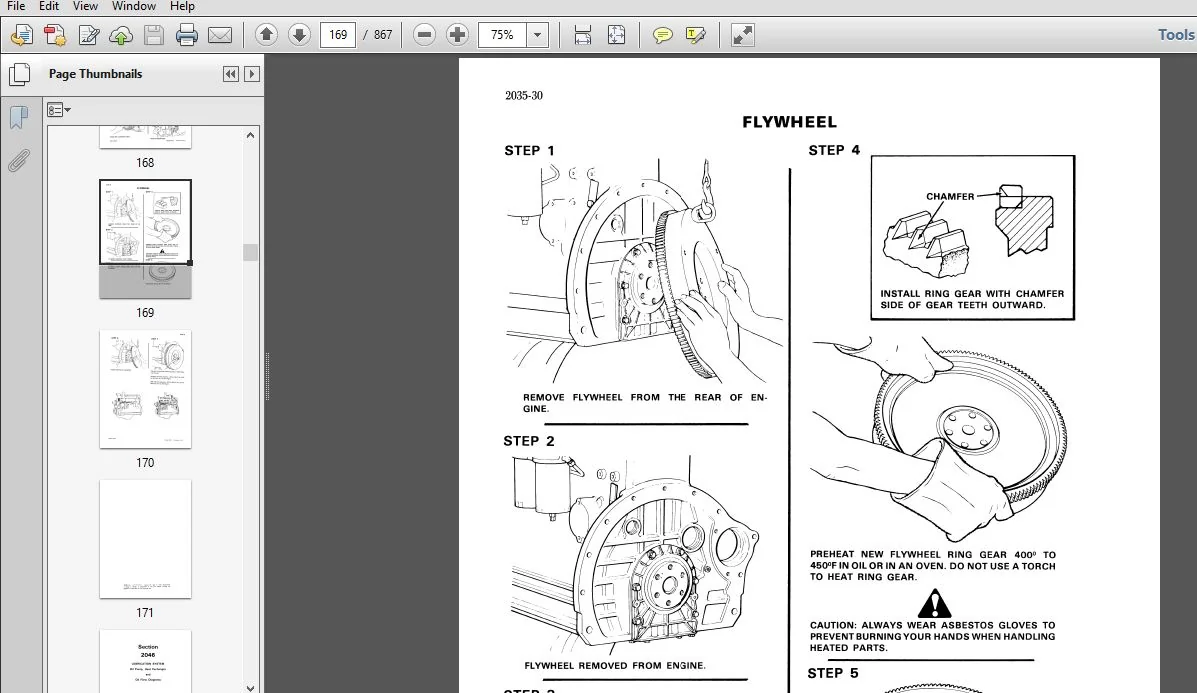The width and height of the screenshot is (1197, 693).
Task: Click the scrolling mode icon
Action: 582,35
